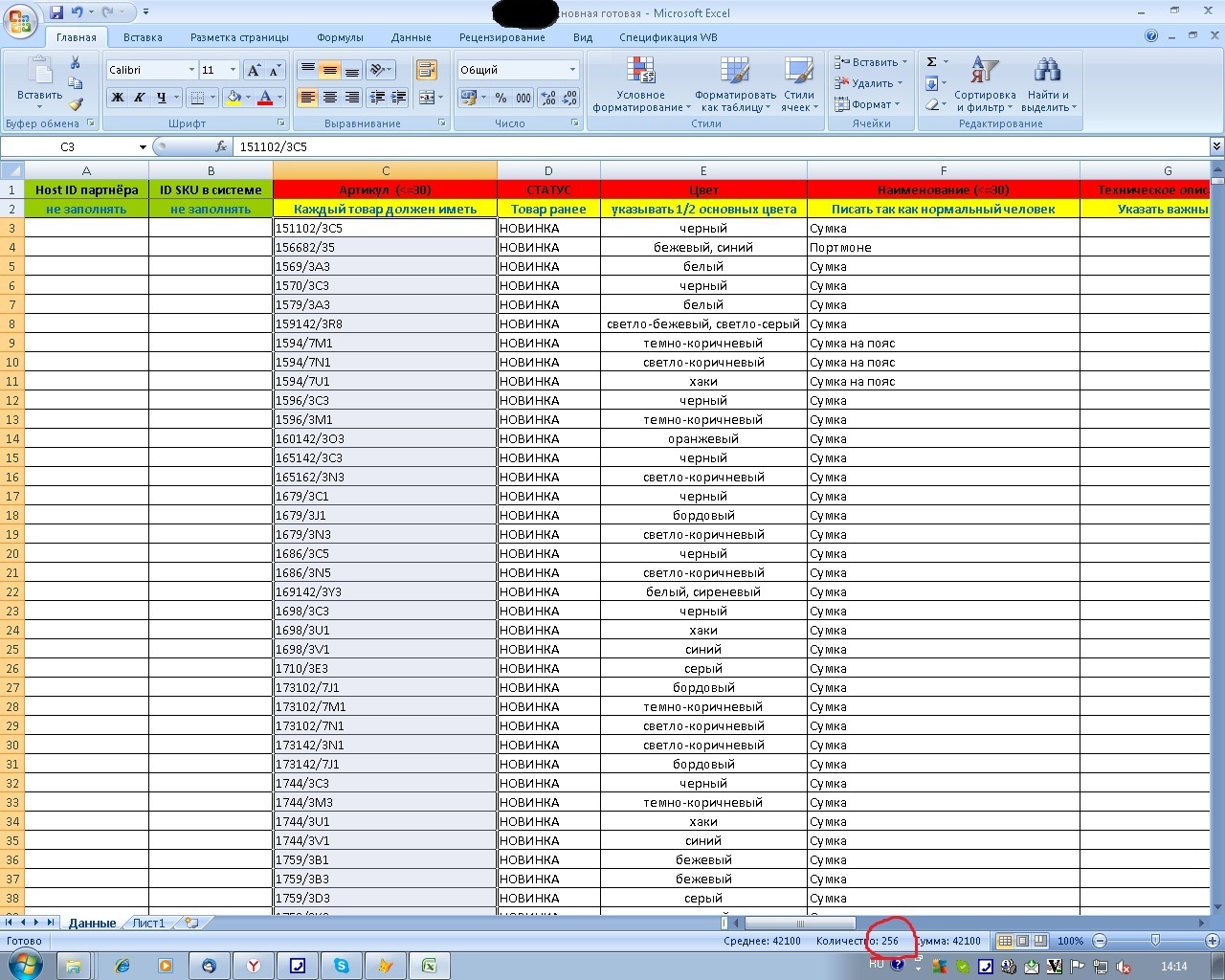The width and height of the screenshot is (1225, 980).
Task: Copy the selection using the ribbon copy icon
Action: pos(75,83)
